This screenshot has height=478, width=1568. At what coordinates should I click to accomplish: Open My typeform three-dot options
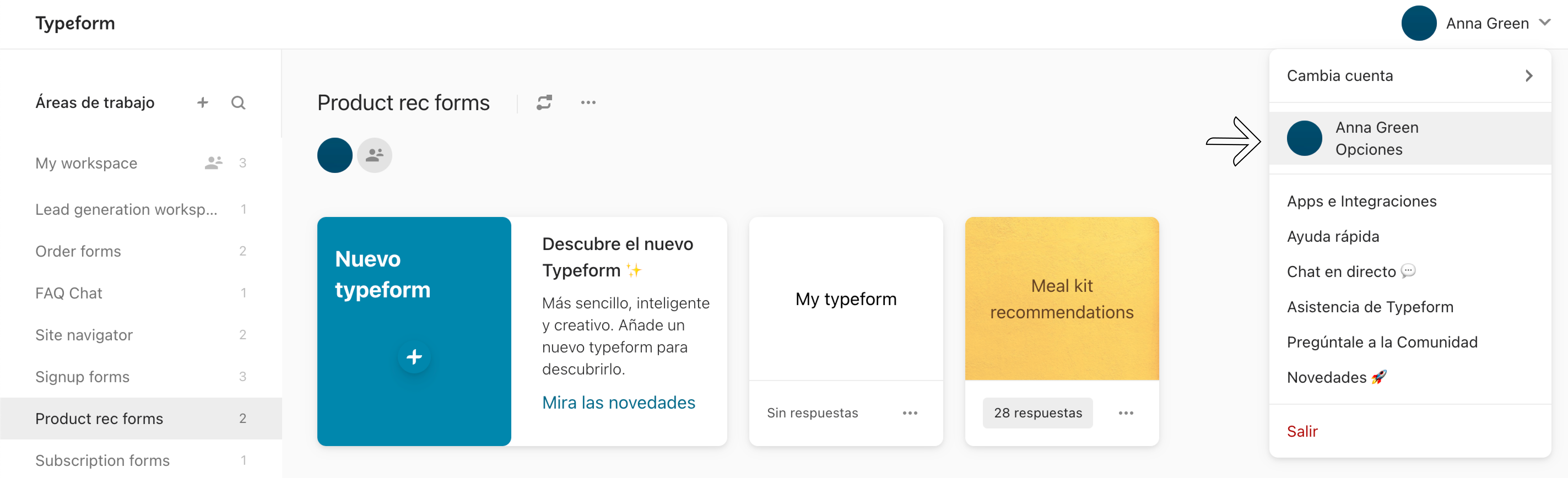tap(910, 413)
